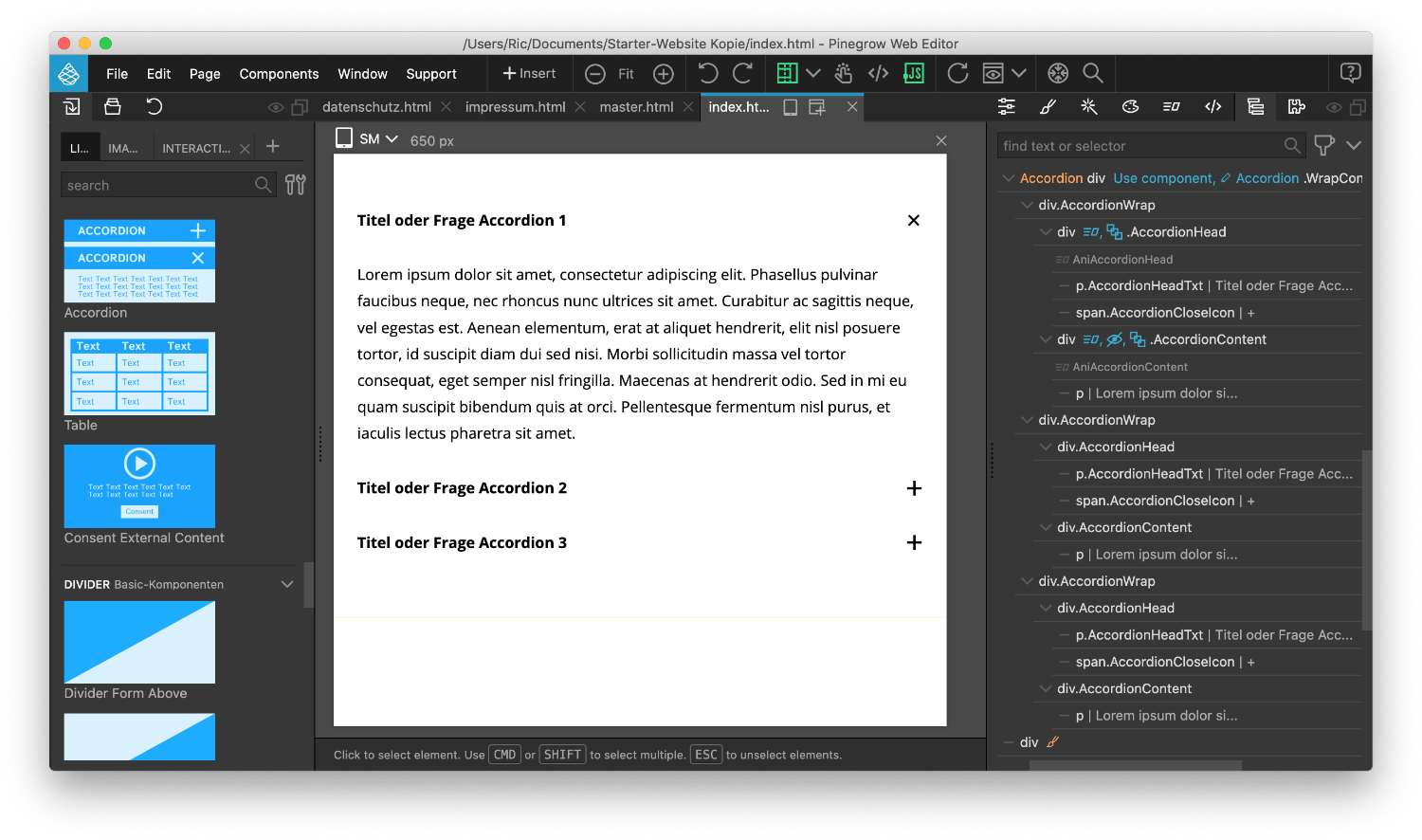This screenshot has width=1422, height=840.
Task: Click the Refresh page icon
Action: [957, 73]
